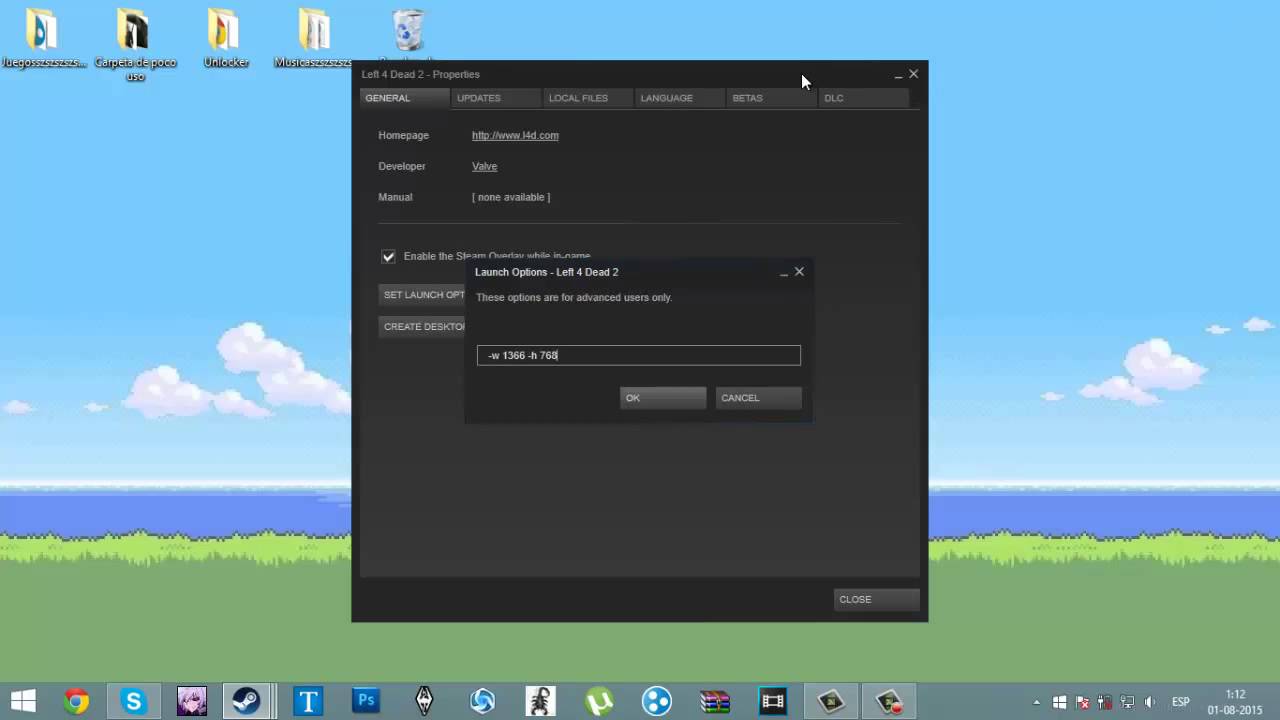Viewport: 1280px width, 720px height.
Task: Click the volume speaker tray icon
Action: pyautogui.click(x=1150, y=702)
